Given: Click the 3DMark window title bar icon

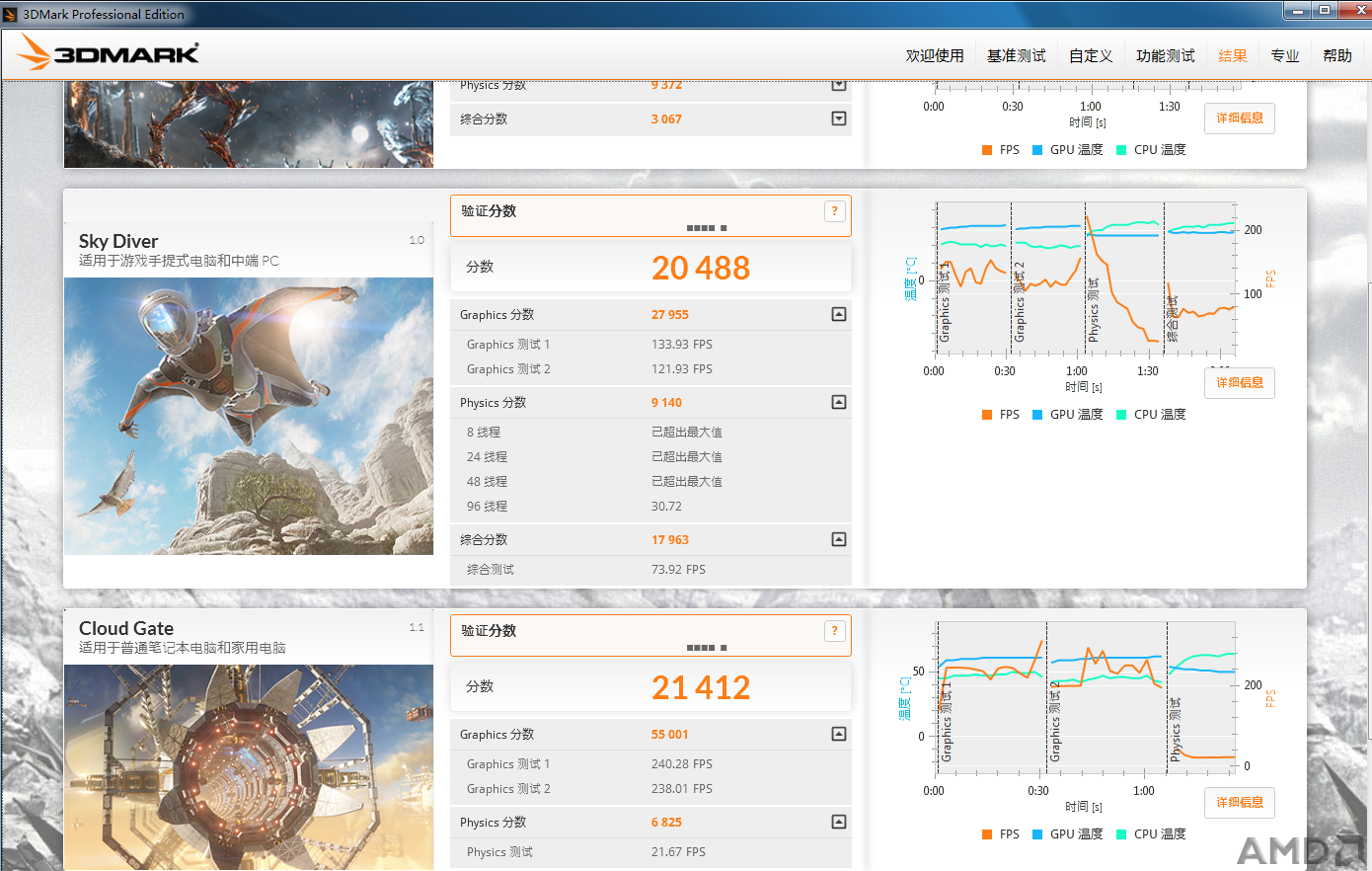Looking at the screenshot, I should [x=10, y=14].
